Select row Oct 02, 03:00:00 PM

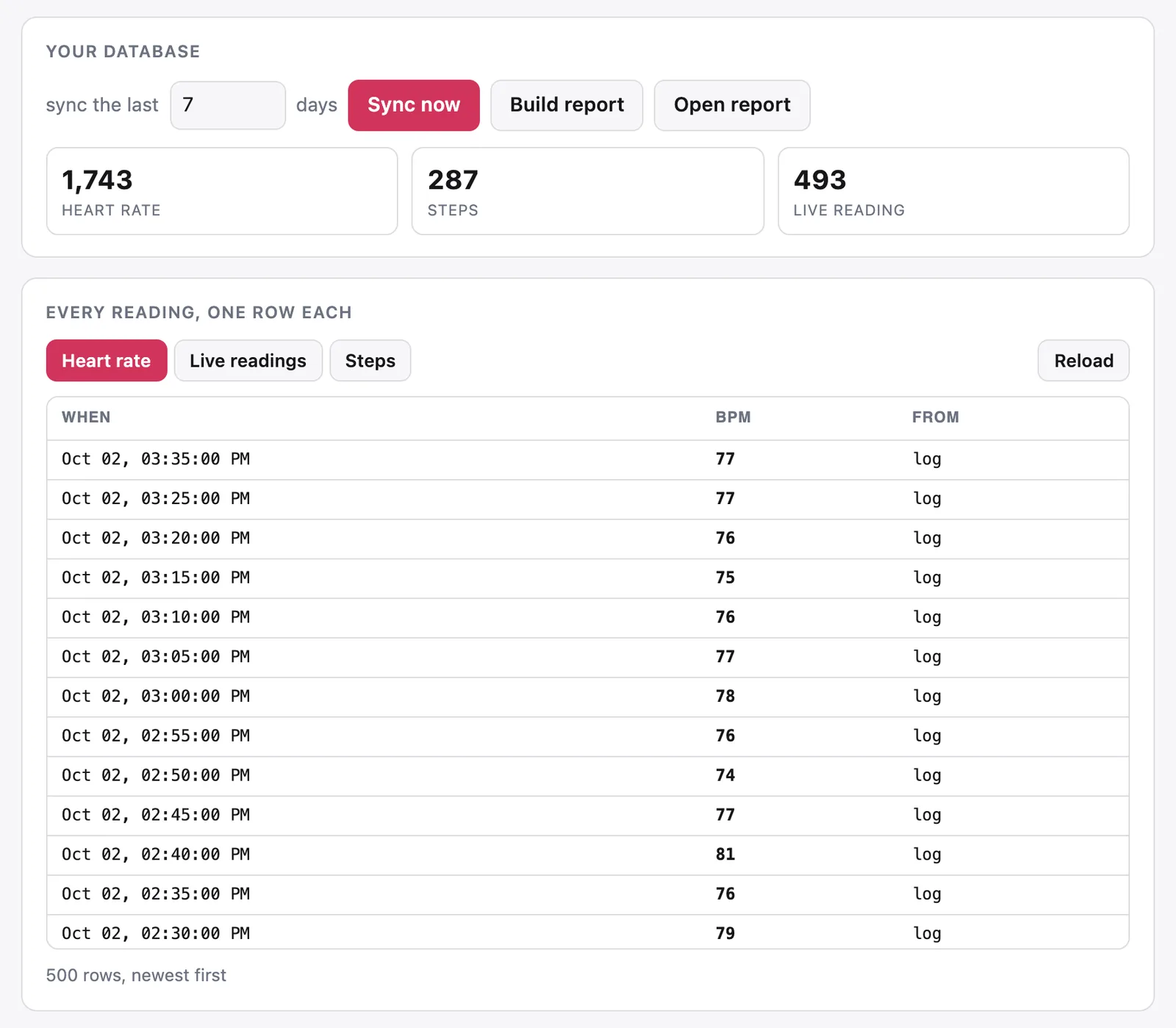point(588,697)
